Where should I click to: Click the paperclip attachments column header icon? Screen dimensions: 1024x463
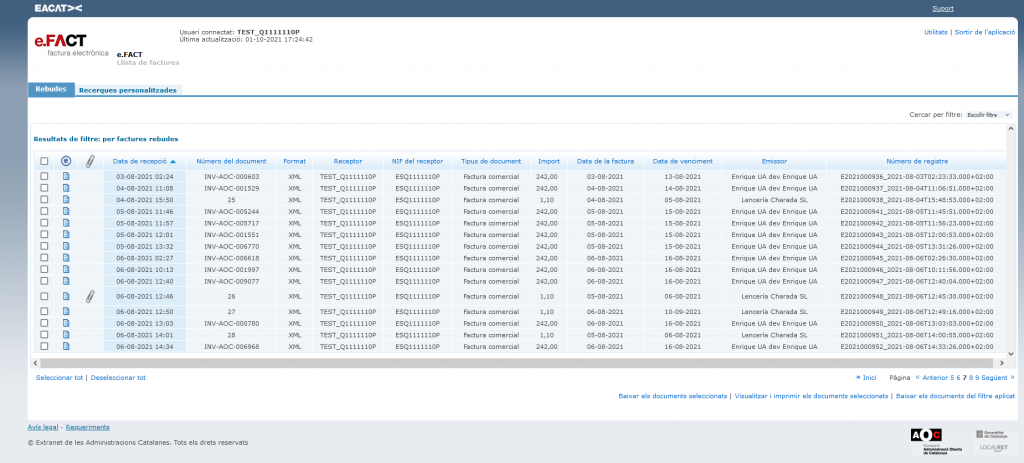89,161
